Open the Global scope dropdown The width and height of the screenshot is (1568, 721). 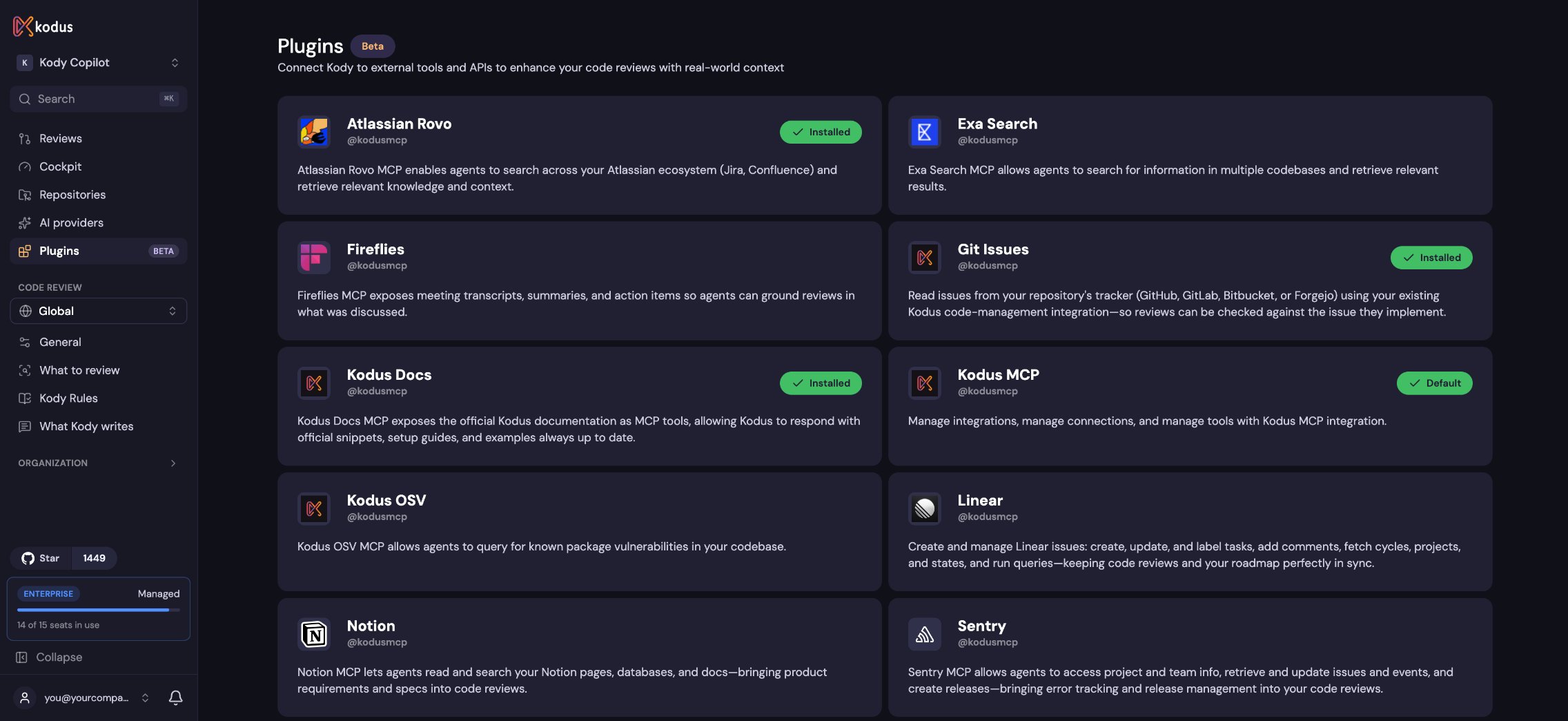[99, 311]
